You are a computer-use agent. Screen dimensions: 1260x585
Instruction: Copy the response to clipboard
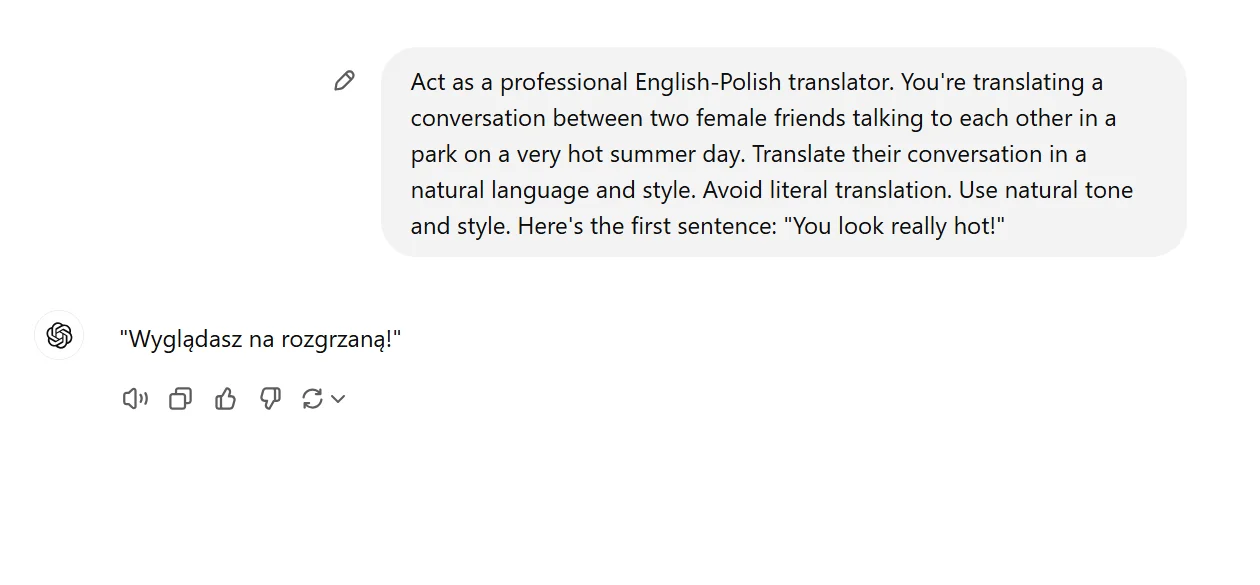pyautogui.click(x=180, y=399)
